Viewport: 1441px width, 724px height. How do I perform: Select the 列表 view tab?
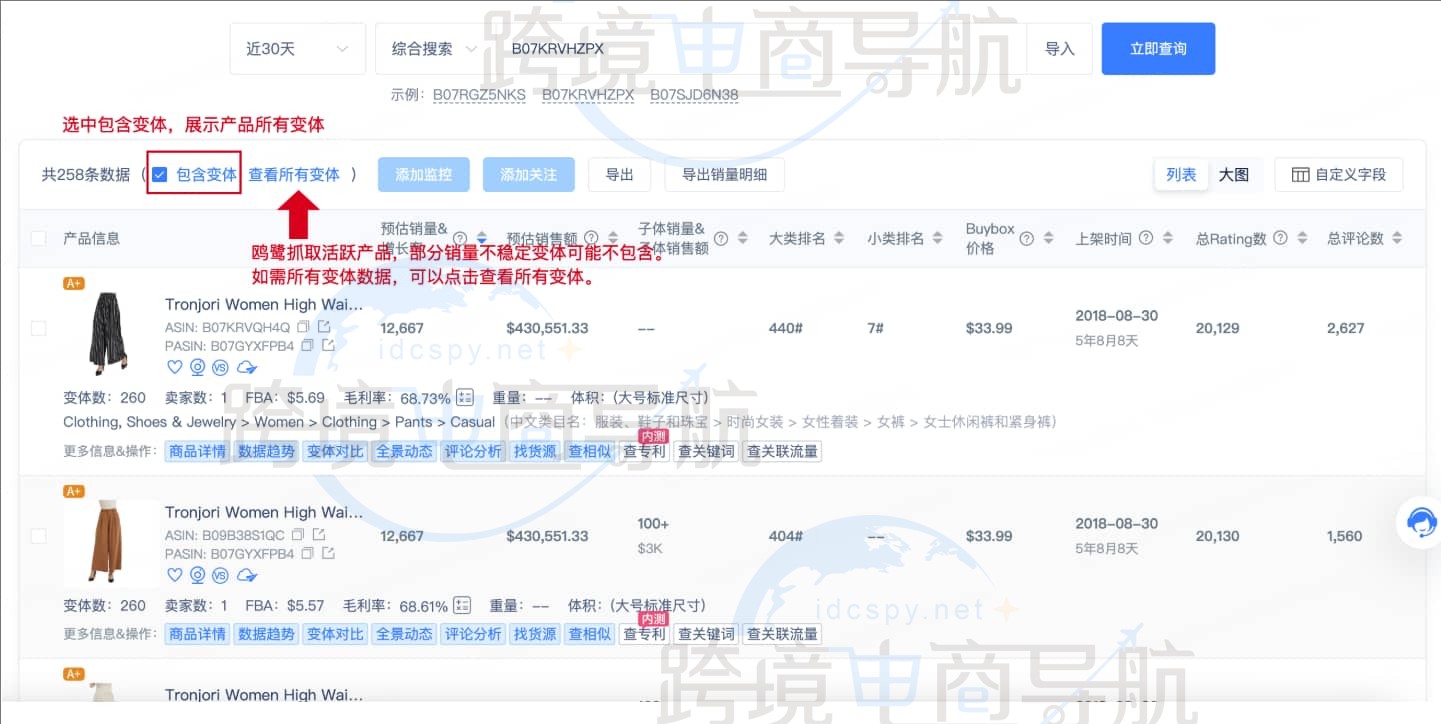tap(1182, 174)
